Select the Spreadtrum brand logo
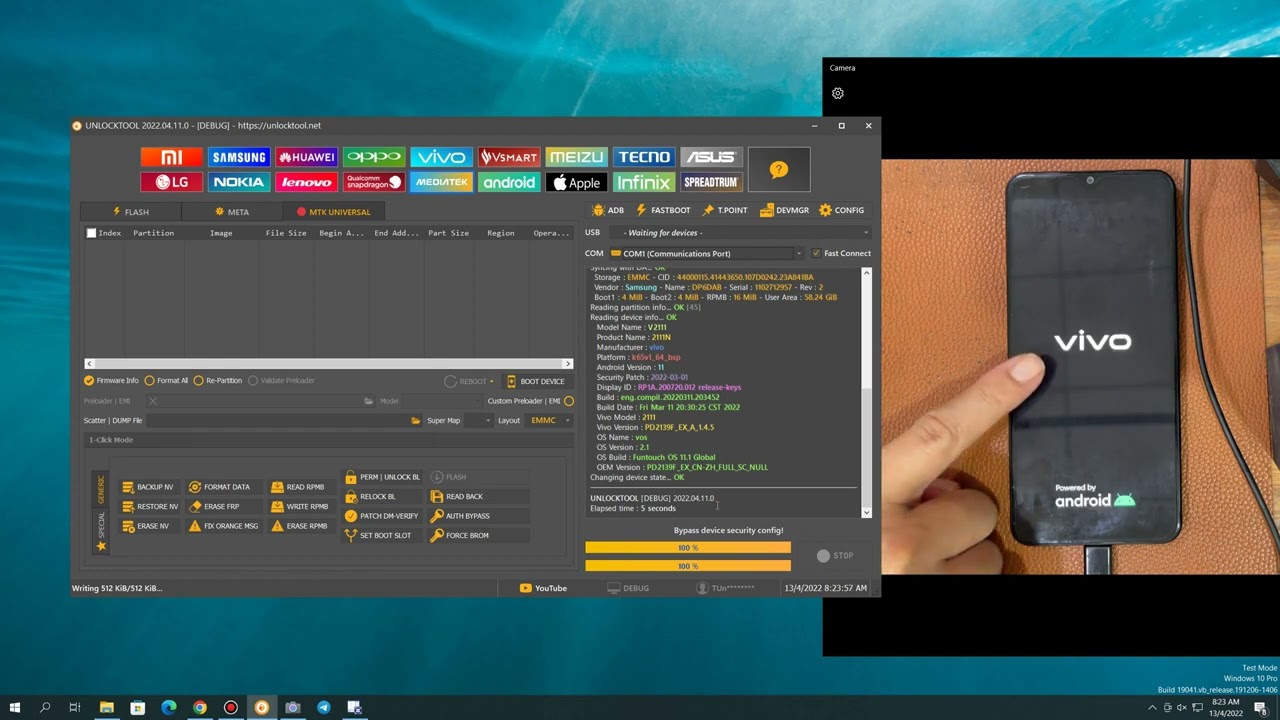1280x720 pixels. [x=711, y=182]
